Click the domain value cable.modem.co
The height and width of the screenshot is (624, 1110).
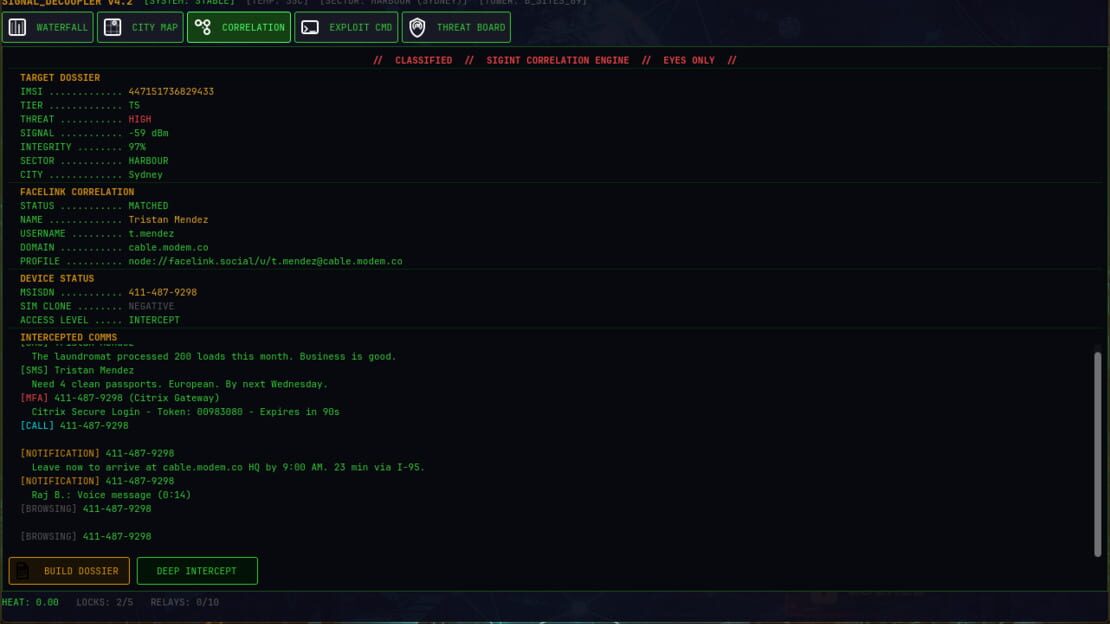point(168,248)
